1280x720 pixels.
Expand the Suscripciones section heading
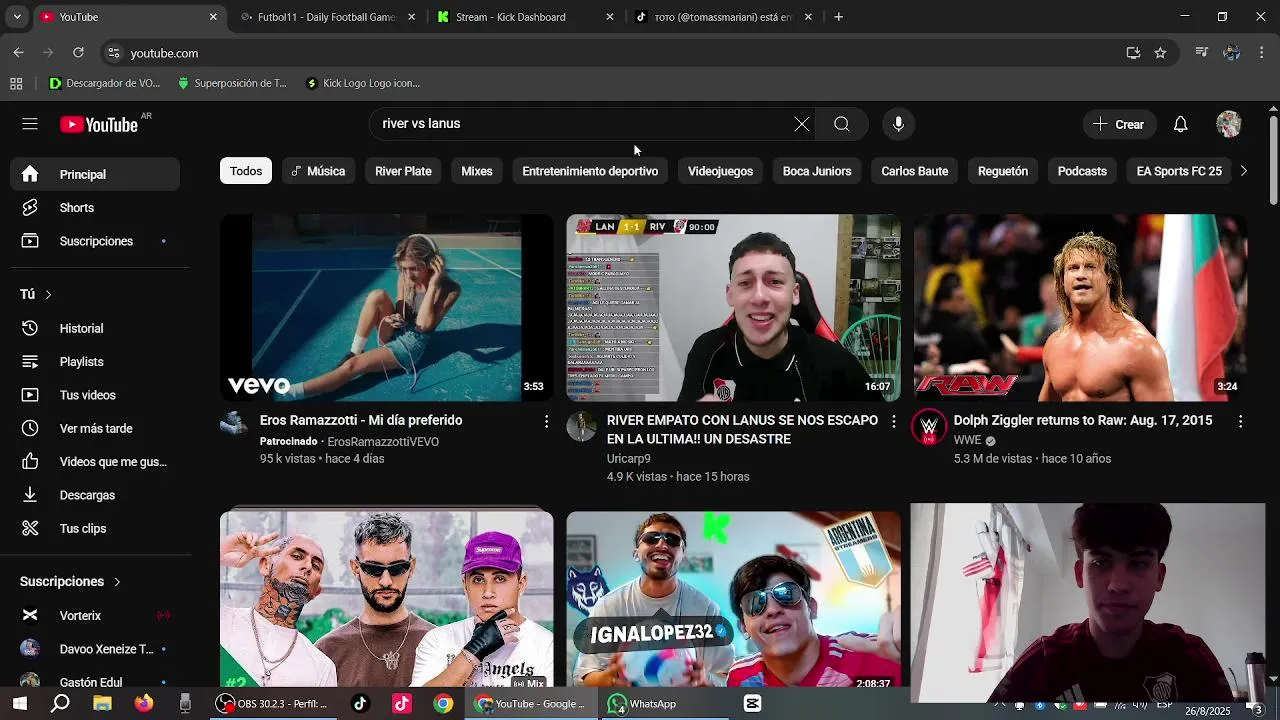[70, 581]
